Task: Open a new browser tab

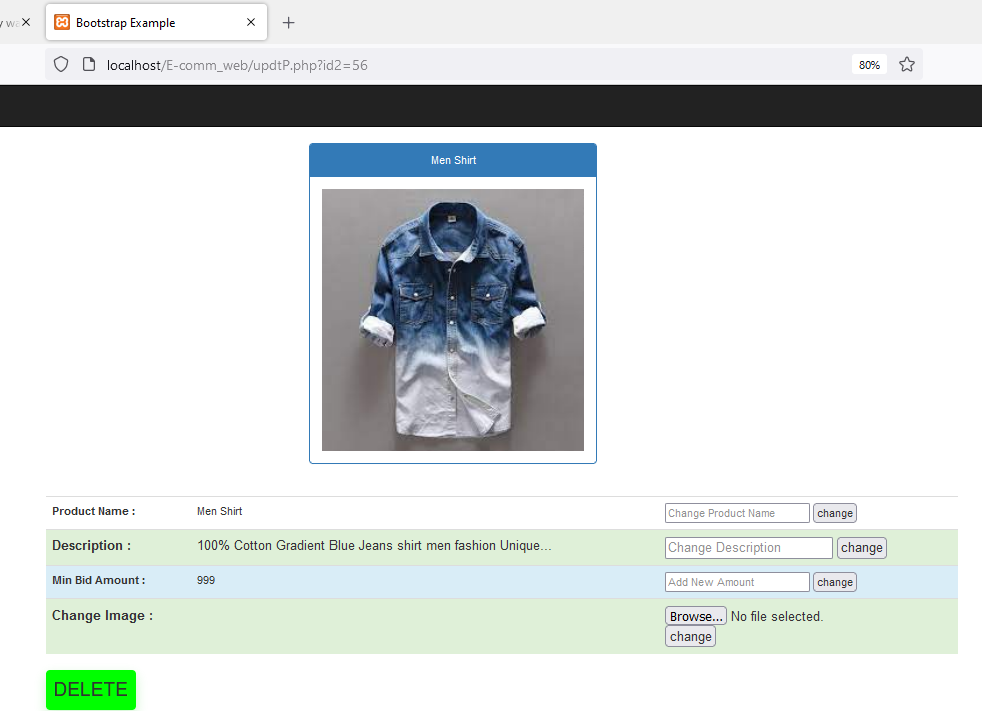Action: [288, 23]
